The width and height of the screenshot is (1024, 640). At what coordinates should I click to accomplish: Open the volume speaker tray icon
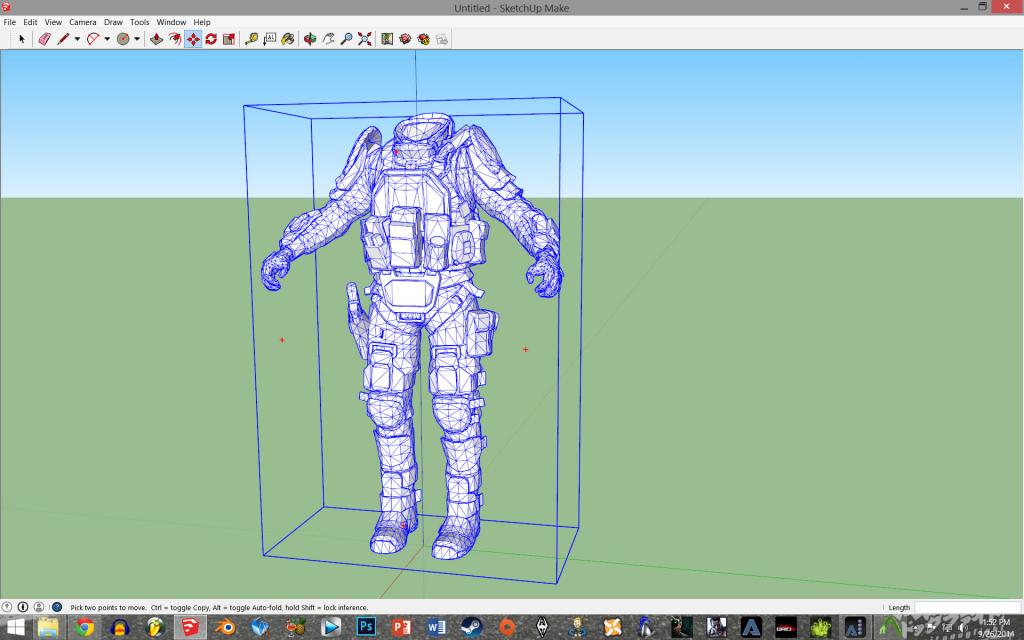point(963,628)
